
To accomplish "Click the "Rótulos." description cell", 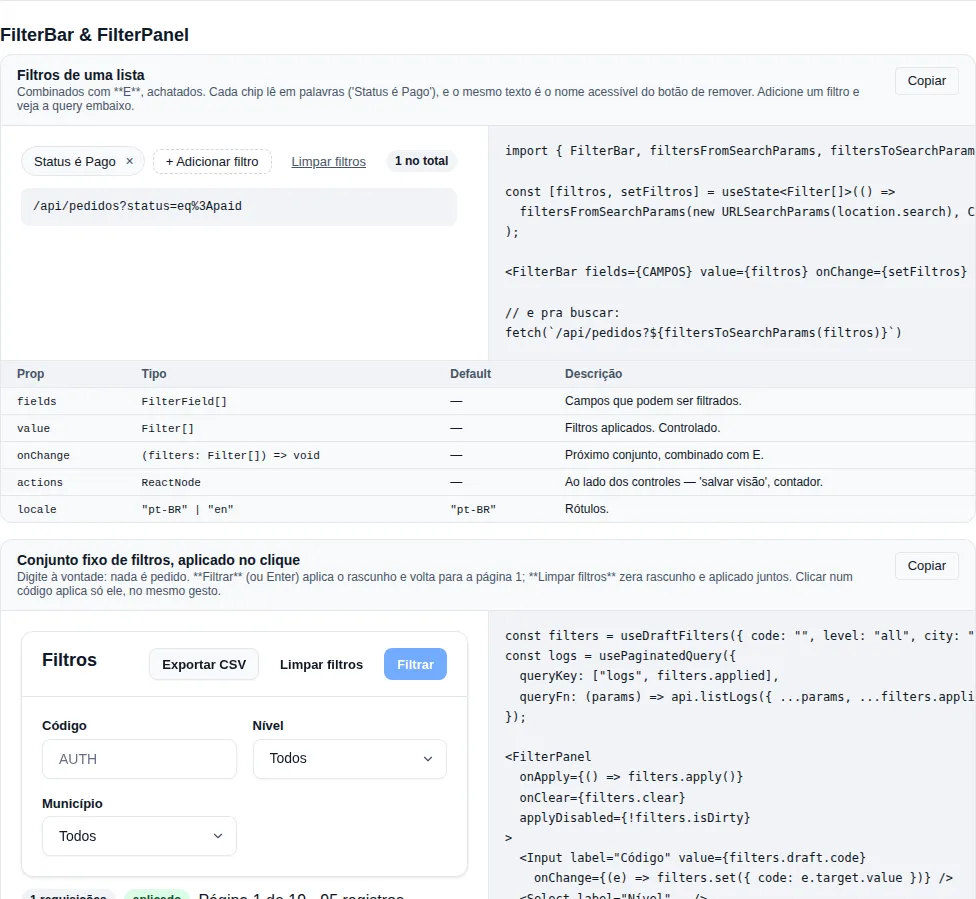I will pos(586,509).
